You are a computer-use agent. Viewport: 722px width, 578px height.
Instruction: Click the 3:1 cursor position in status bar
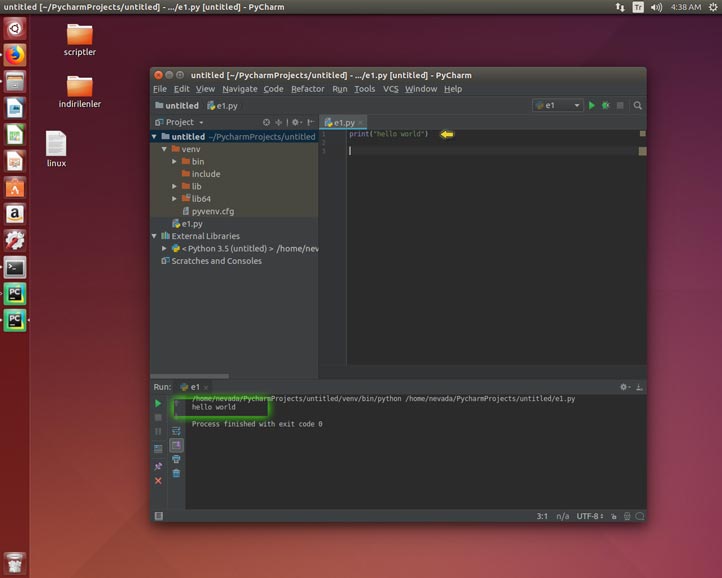pyautogui.click(x=542, y=516)
